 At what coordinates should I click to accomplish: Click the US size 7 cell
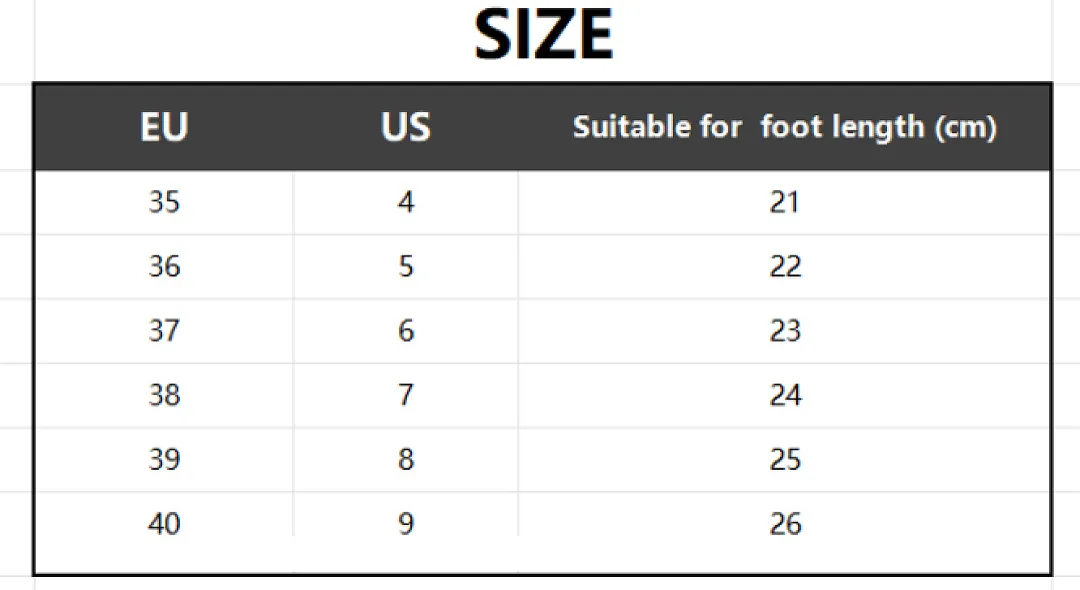tap(406, 395)
